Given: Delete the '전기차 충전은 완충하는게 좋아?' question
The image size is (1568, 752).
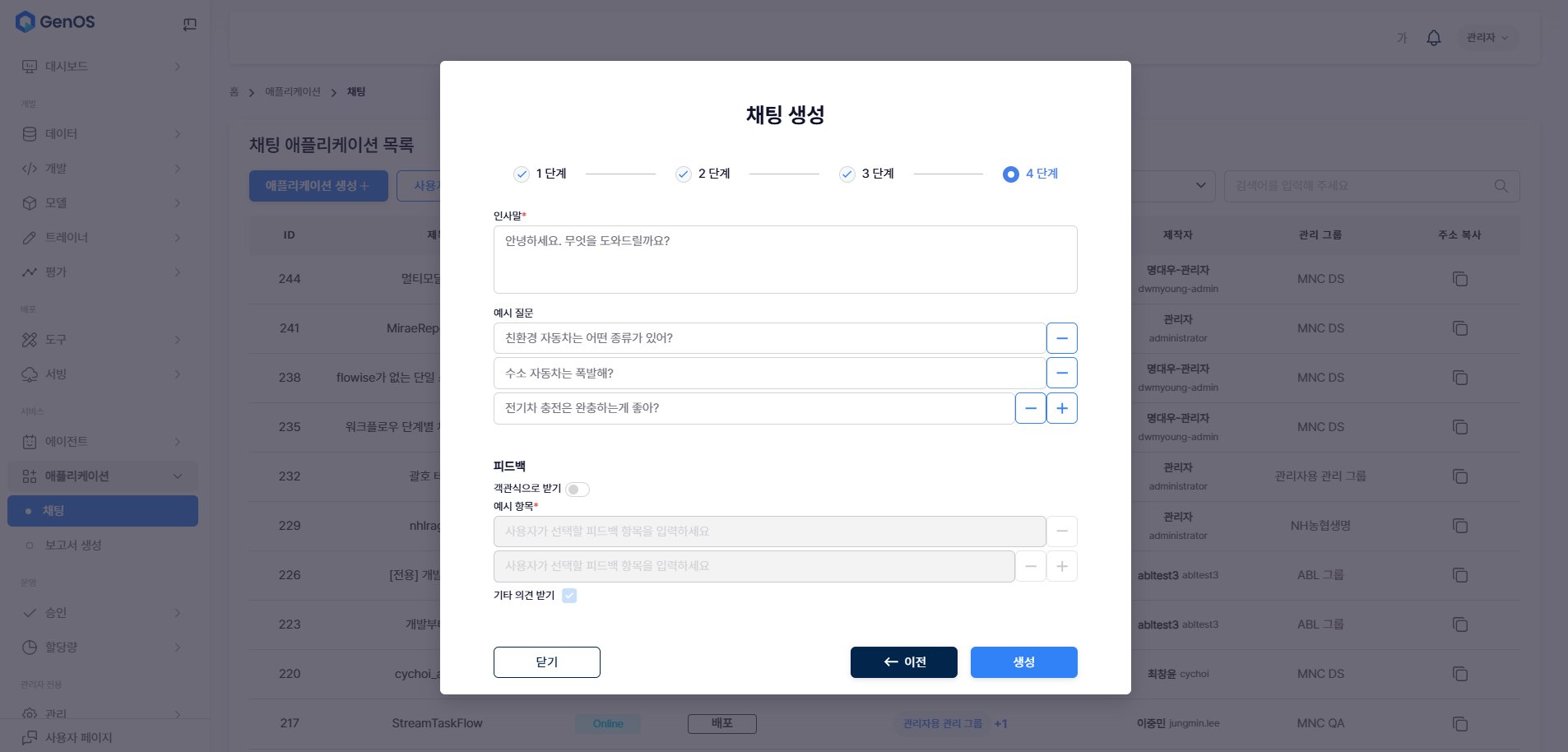Looking at the screenshot, I should 1031,408.
